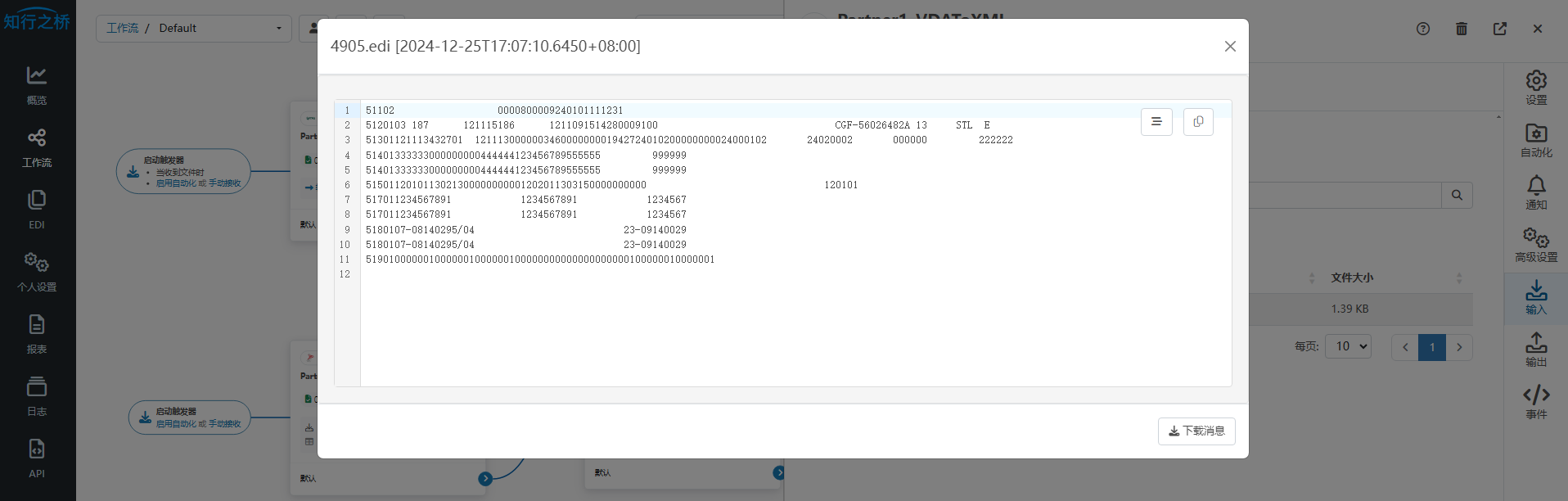Open the 工作流 workflow sidebar item

(x=37, y=147)
